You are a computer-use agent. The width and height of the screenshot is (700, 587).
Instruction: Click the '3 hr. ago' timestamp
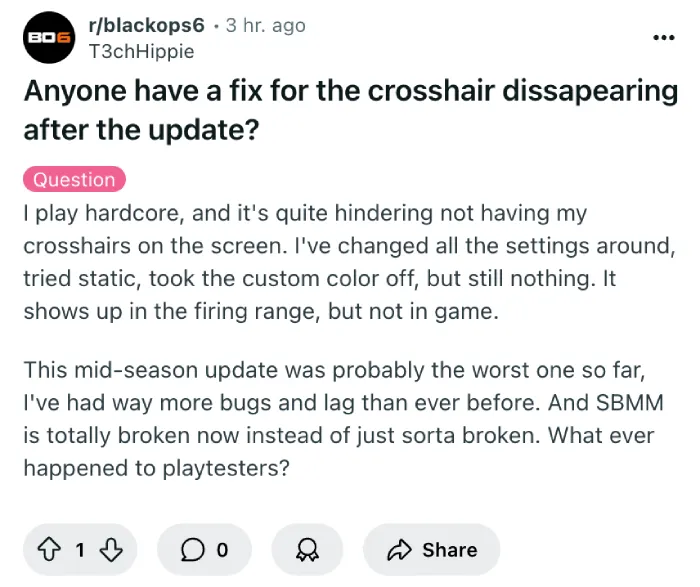point(266,25)
